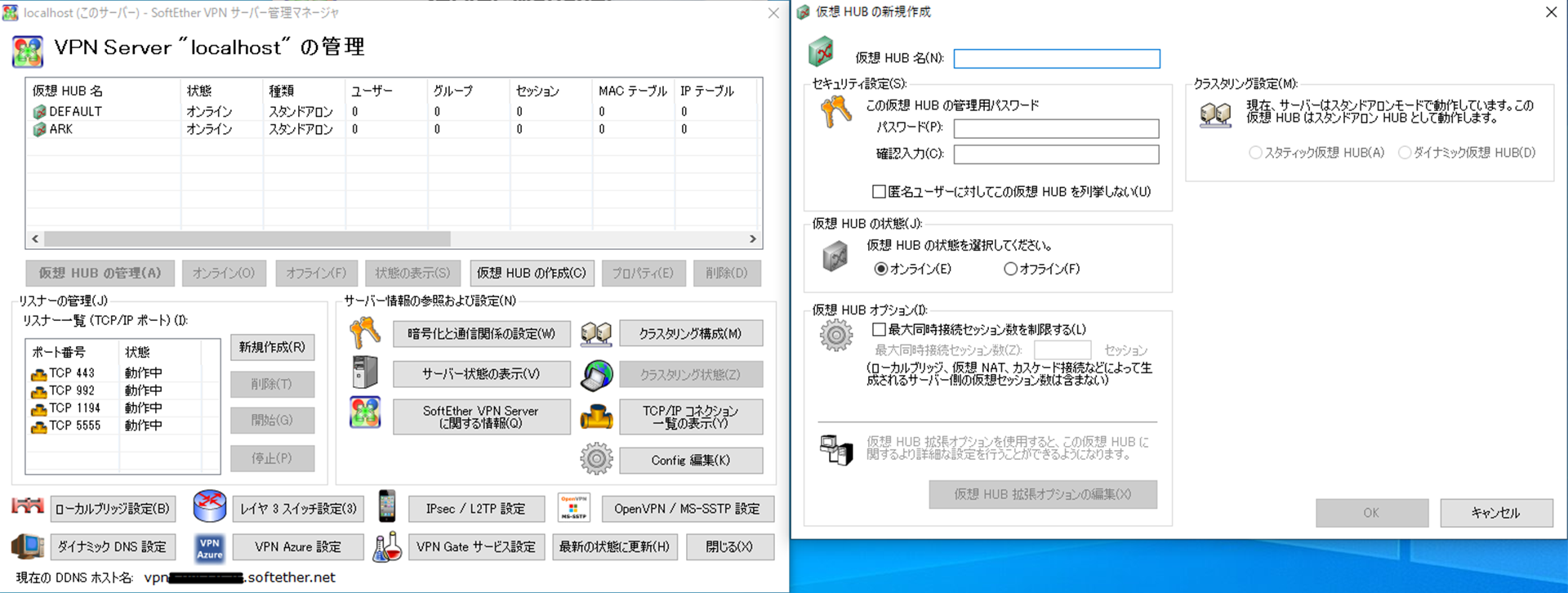
Task: Open レイヤ 3 スイッチ設定(3)
Action: [x=298, y=508]
